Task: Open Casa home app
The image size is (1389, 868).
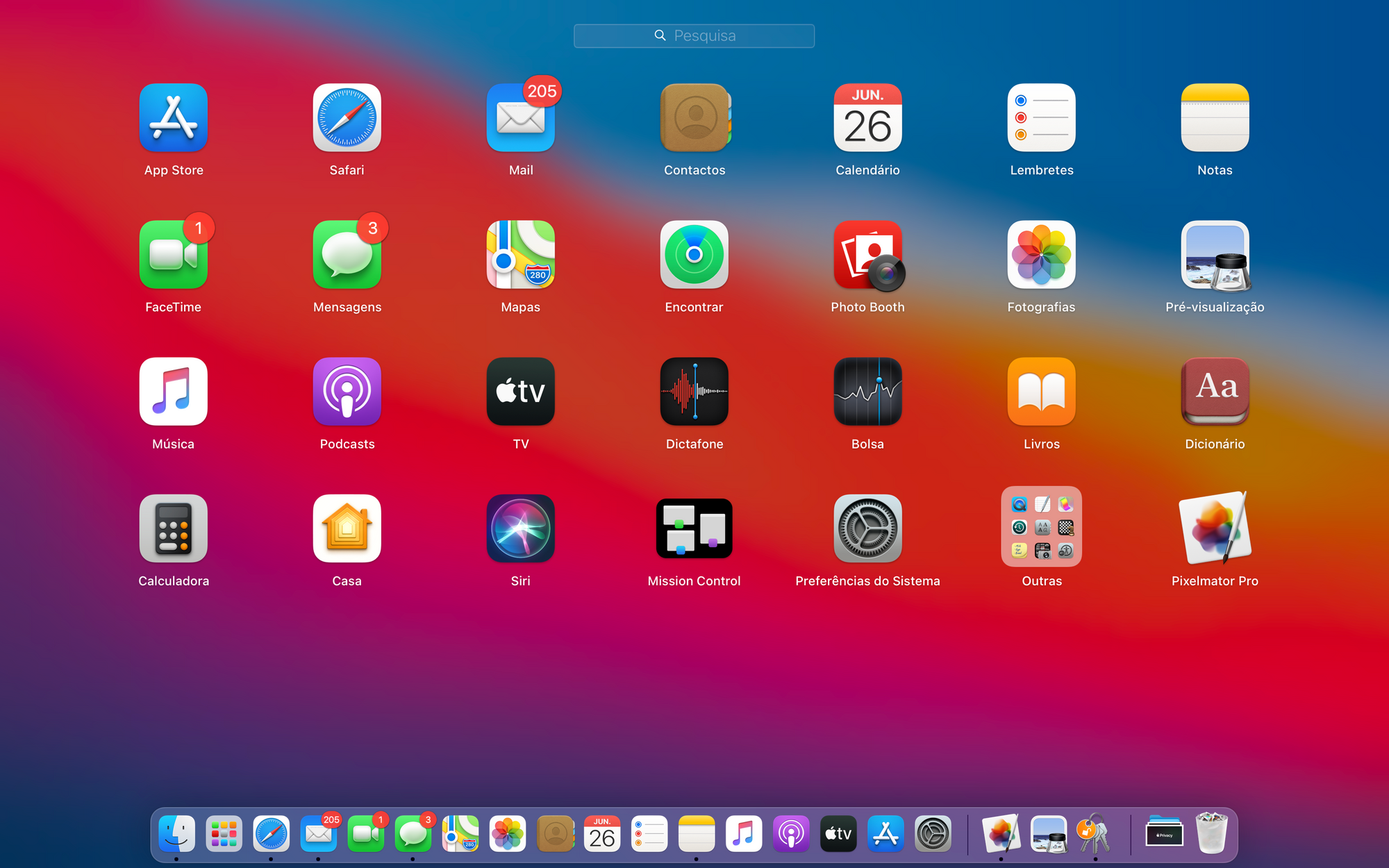Action: [347, 528]
